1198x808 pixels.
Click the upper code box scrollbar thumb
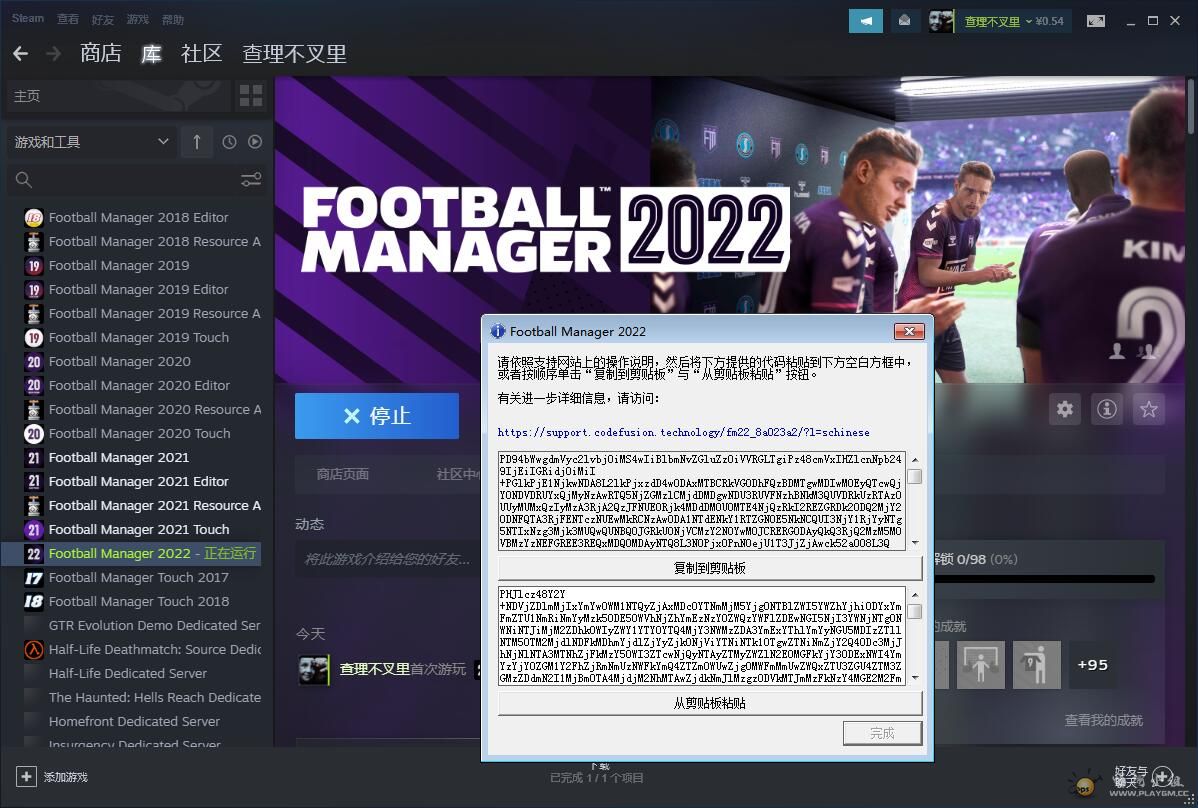915,477
